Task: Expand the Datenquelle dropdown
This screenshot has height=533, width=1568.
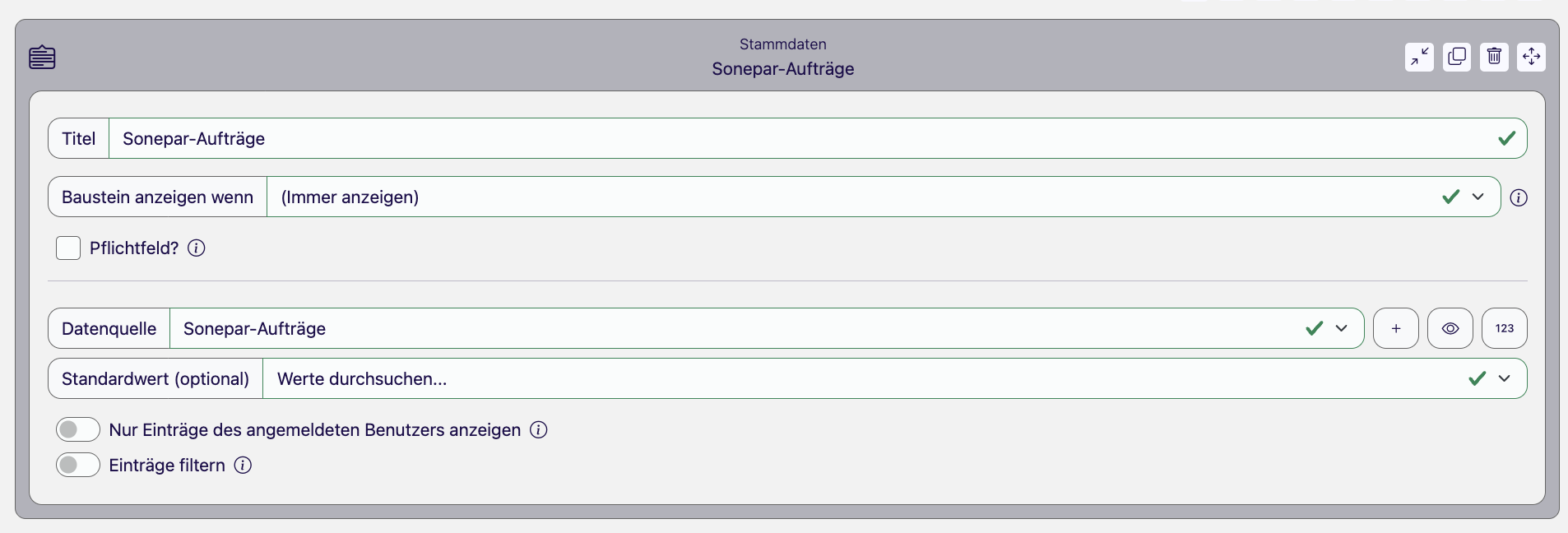Action: pyautogui.click(x=1341, y=328)
